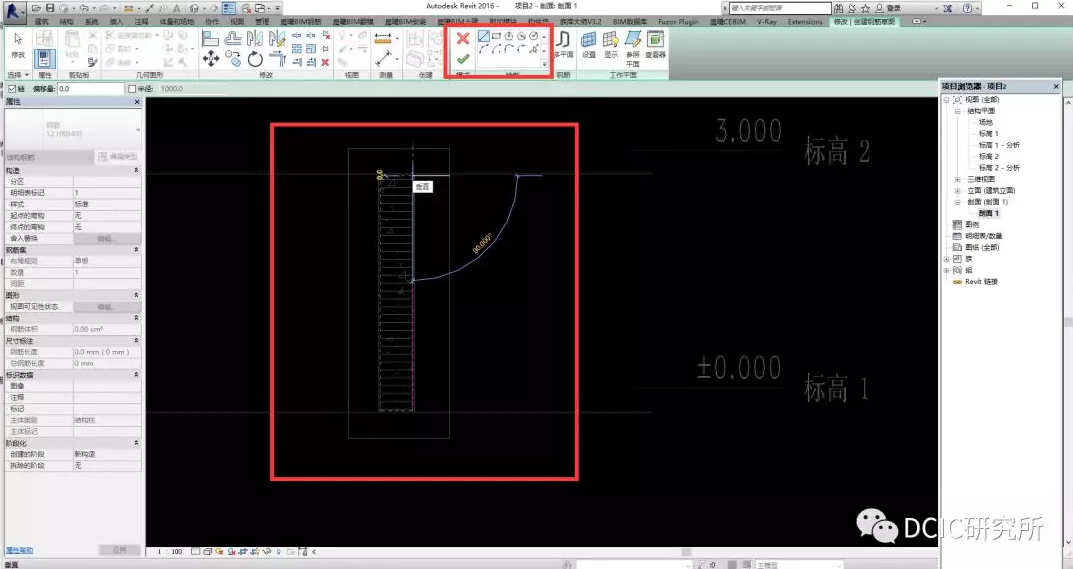
Task: Toggle the Properties palette icon in the ribbon
Action: tap(44, 58)
